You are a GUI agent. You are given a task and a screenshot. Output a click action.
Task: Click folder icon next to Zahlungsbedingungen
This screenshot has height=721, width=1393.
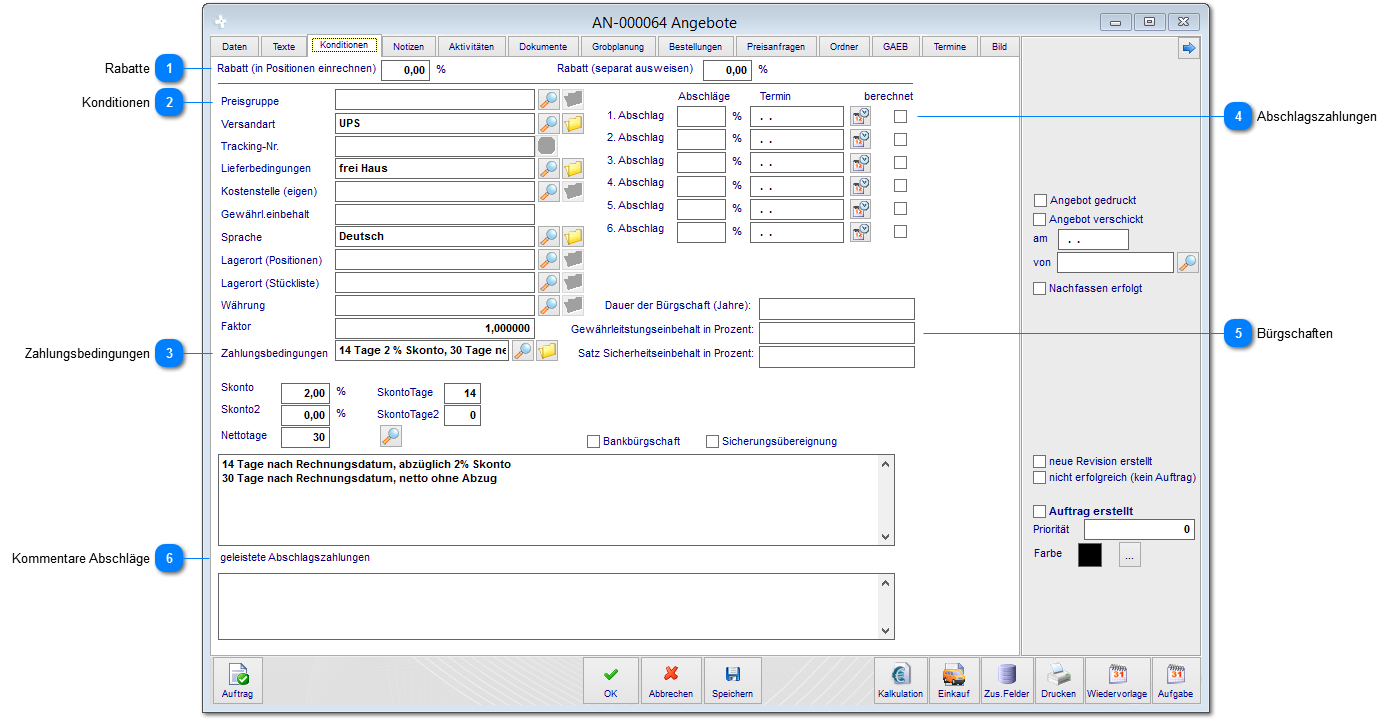tap(547, 351)
